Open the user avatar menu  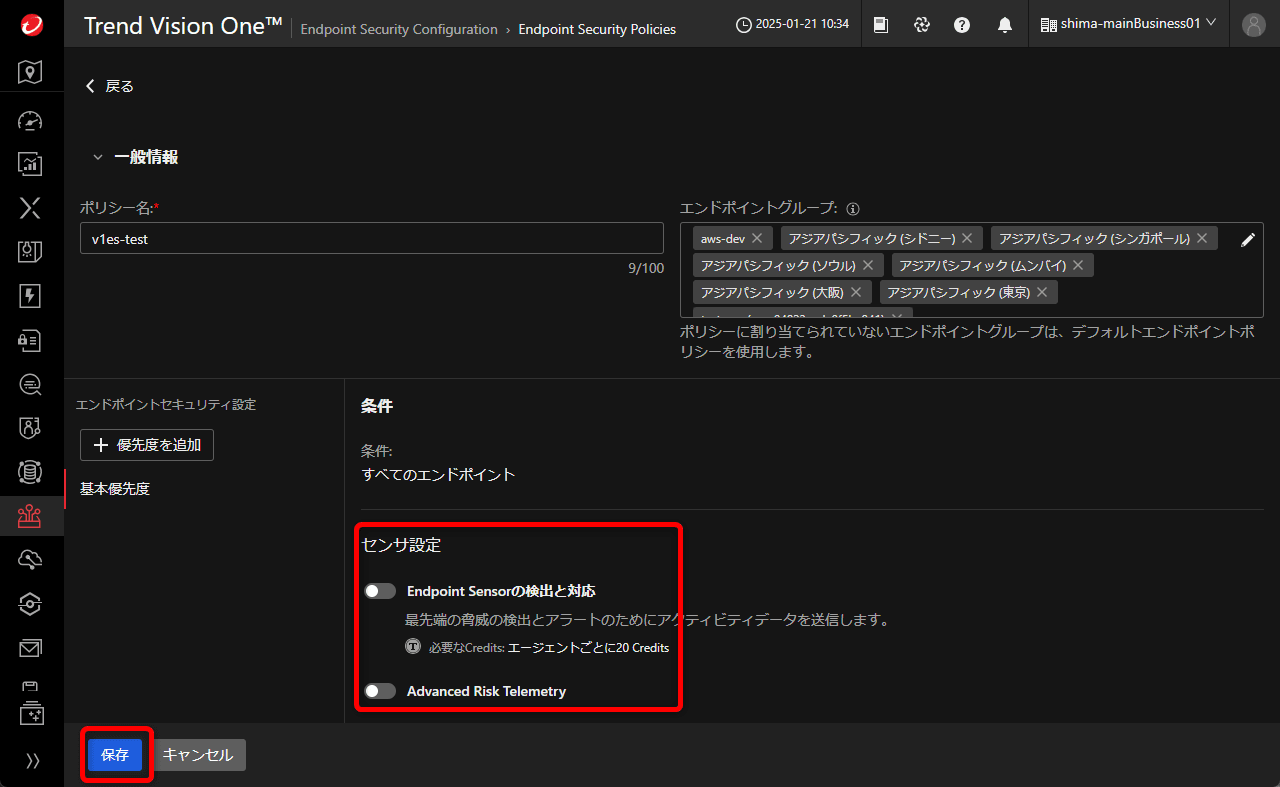[1253, 25]
